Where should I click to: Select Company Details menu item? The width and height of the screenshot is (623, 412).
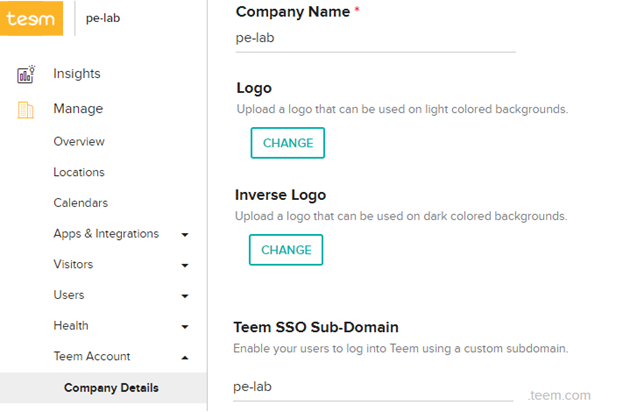(x=111, y=388)
